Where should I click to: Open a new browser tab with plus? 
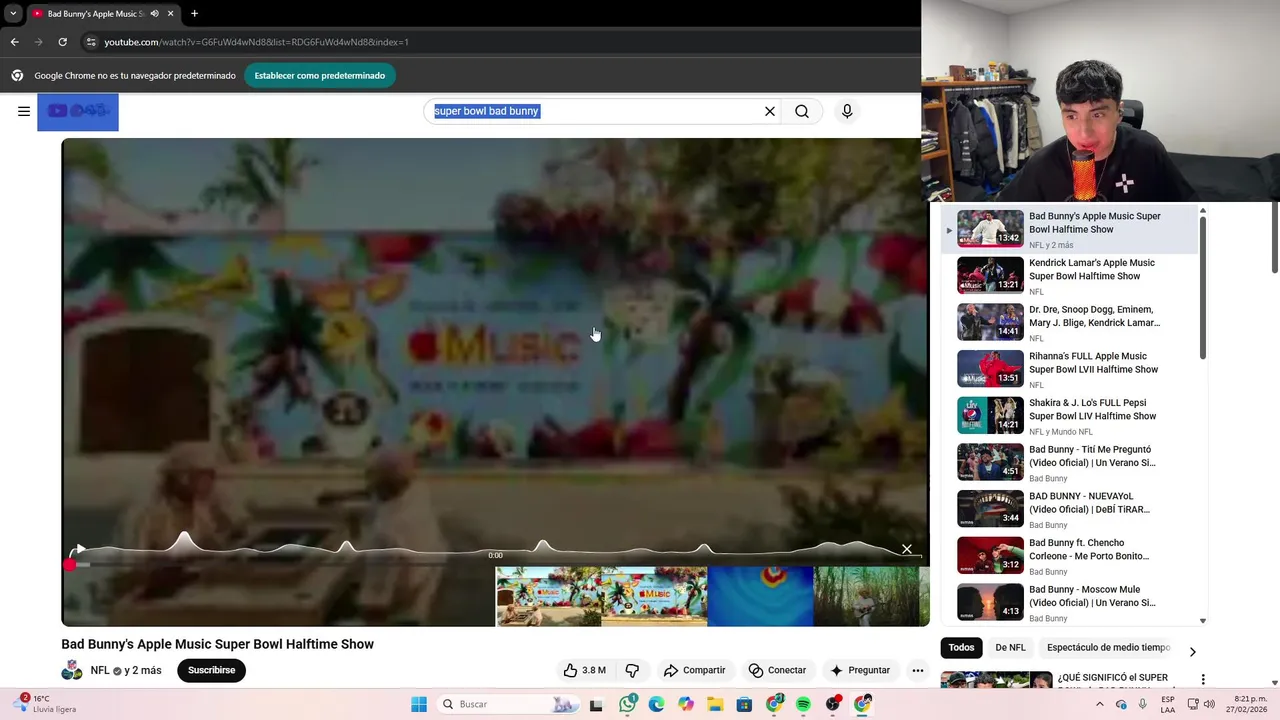[194, 14]
